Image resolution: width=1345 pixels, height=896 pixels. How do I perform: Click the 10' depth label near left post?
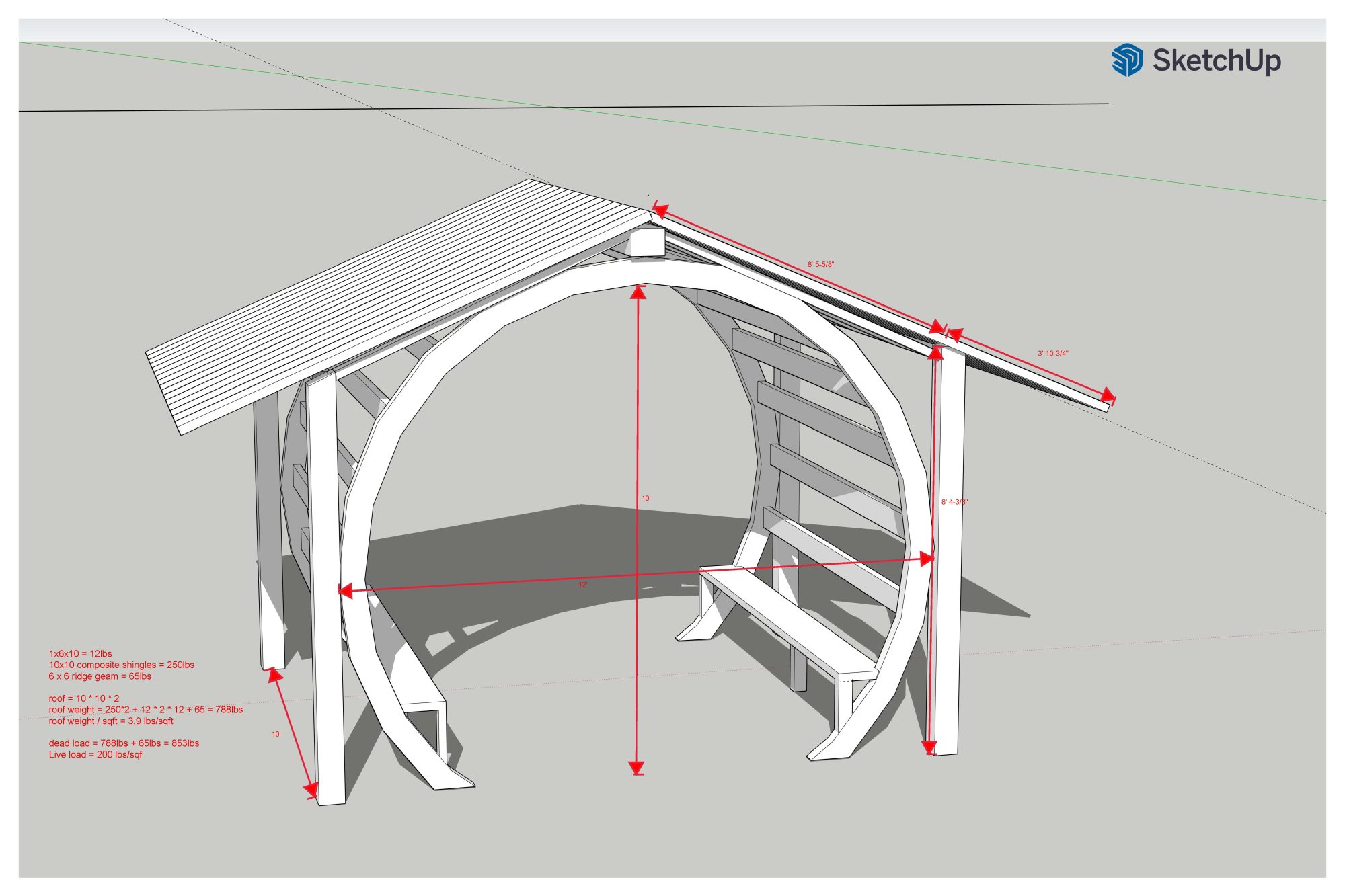click(276, 735)
